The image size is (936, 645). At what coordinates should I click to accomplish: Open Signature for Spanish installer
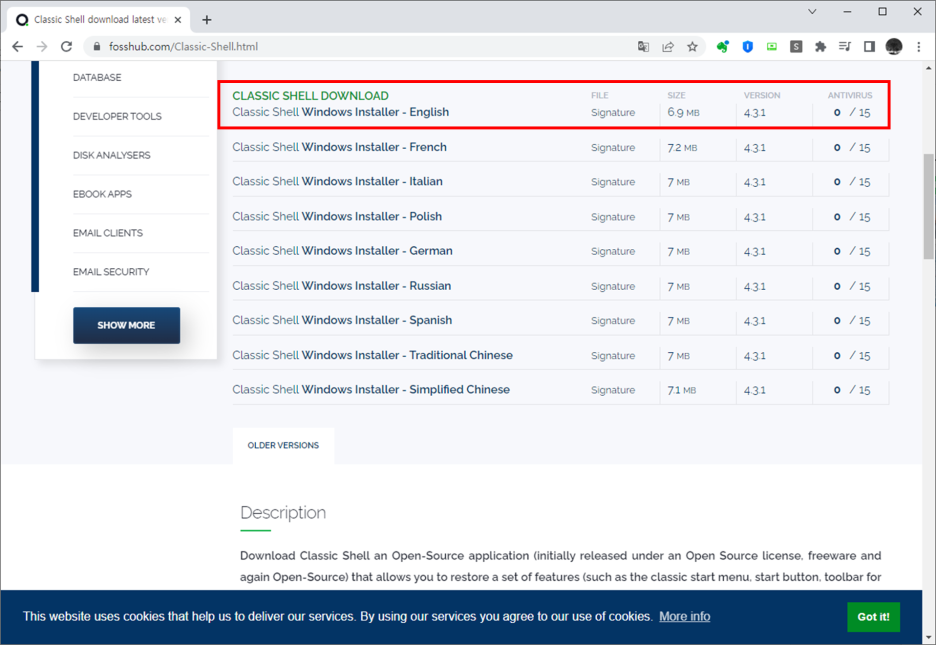point(613,320)
